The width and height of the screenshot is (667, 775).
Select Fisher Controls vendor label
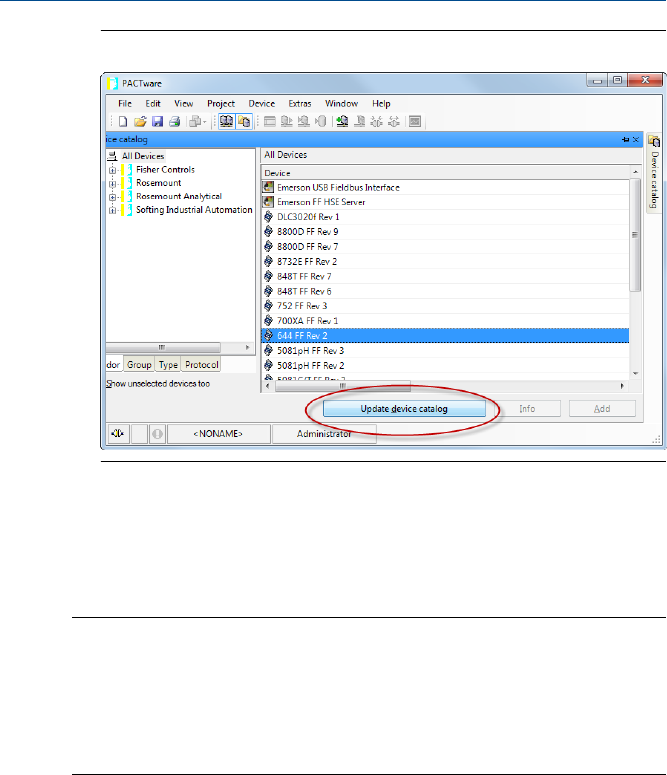[x=166, y=170]
